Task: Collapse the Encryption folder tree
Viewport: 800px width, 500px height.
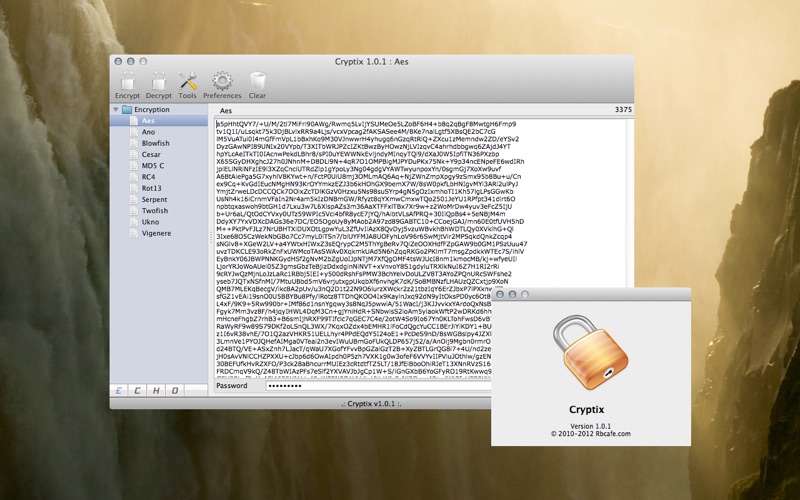Action: tap(116, 109)
